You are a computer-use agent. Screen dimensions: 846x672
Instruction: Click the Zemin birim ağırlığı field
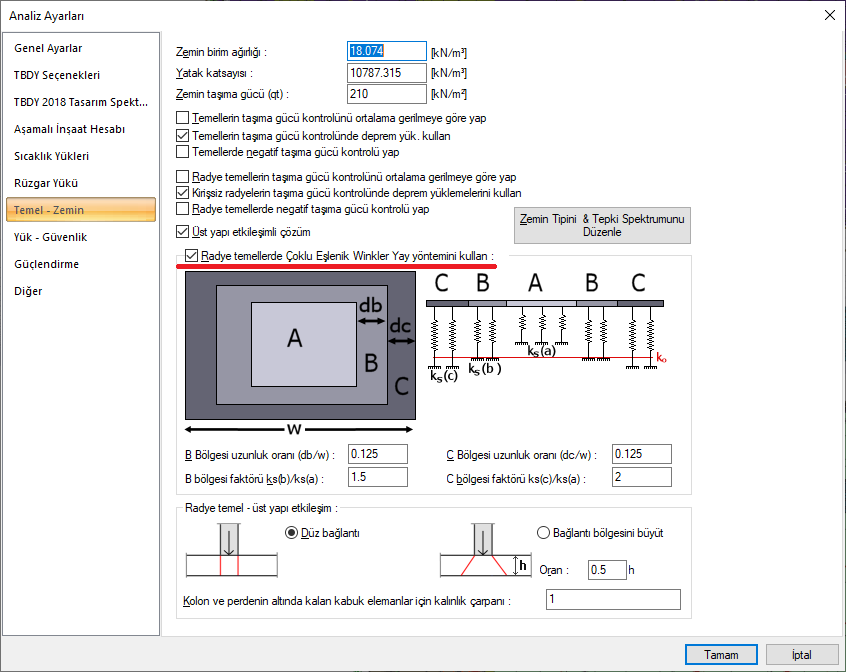[387, 51]
